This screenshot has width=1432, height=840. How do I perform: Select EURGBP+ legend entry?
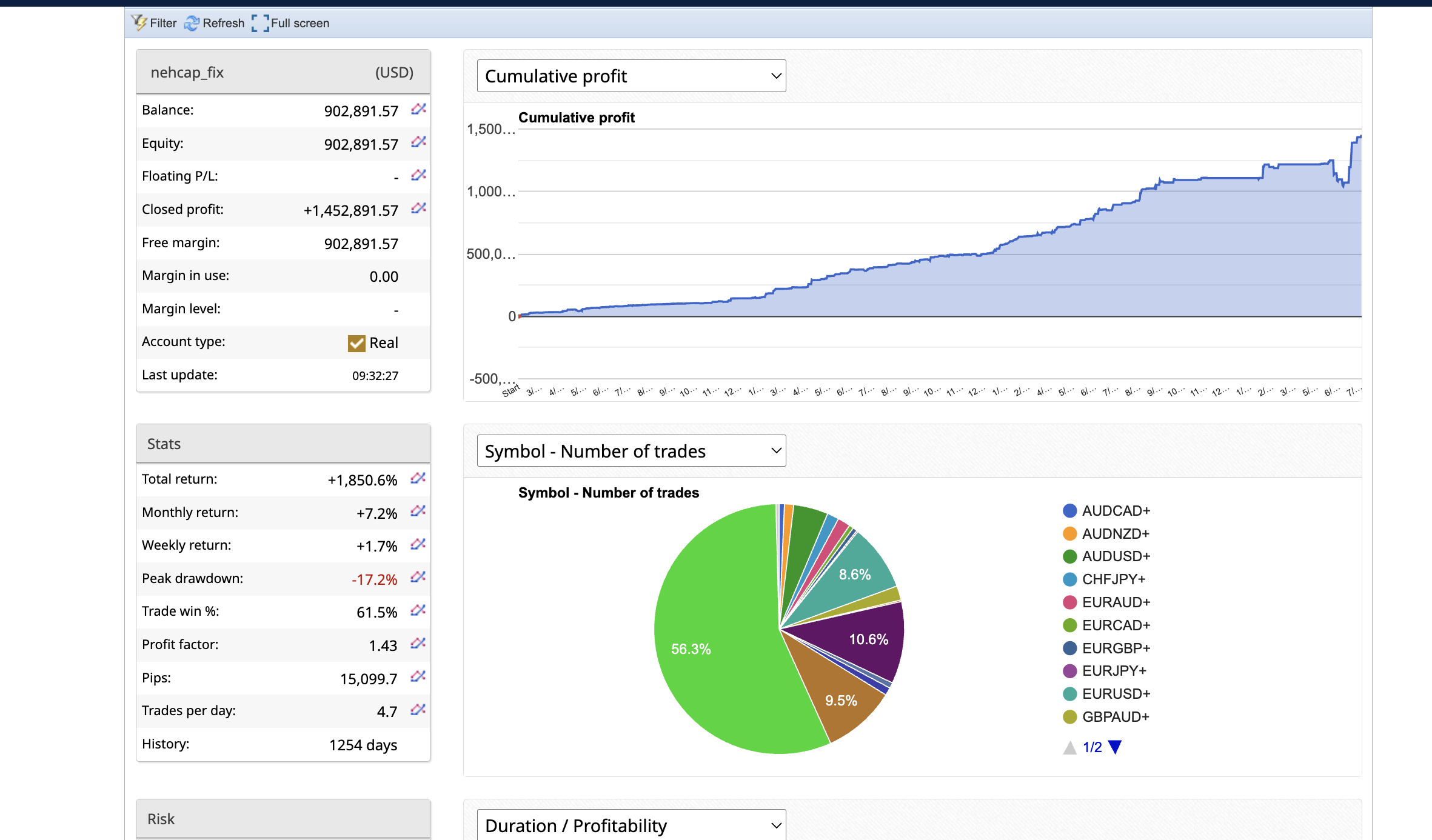tap(1106, 648)
